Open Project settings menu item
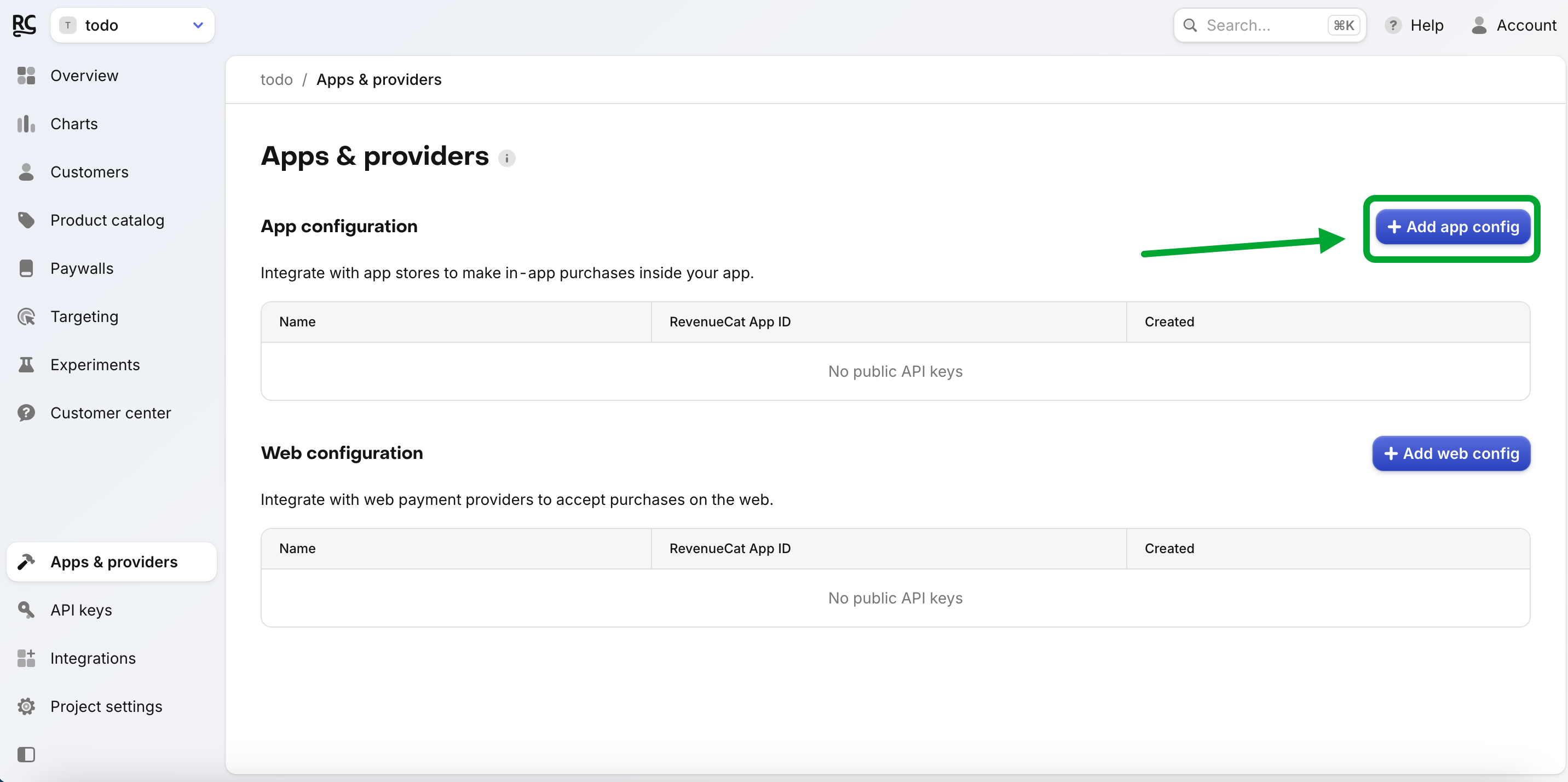Image resolution: width=1568 pixels, height=782 pixels. [x=106, y=706]
